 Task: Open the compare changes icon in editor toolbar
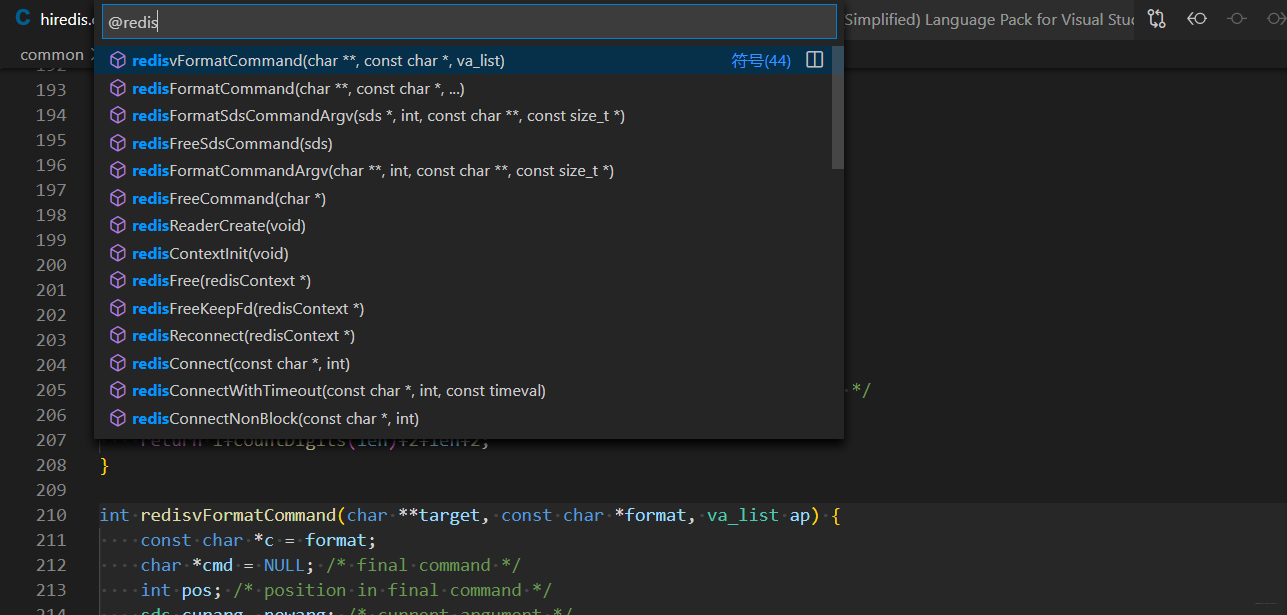tap(1157, 19)
